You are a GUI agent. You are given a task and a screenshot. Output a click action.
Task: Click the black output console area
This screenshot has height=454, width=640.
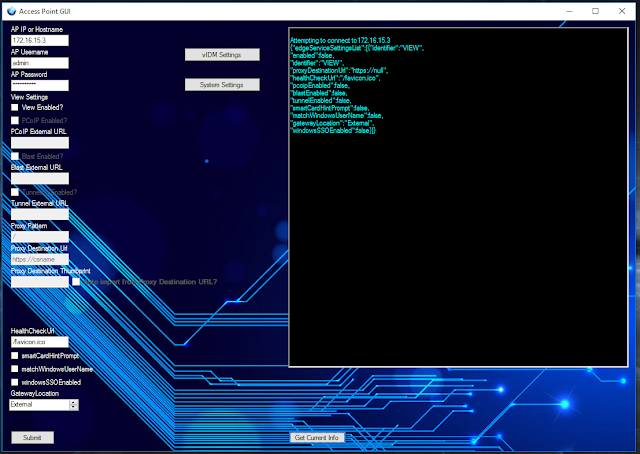pos(458,197)
